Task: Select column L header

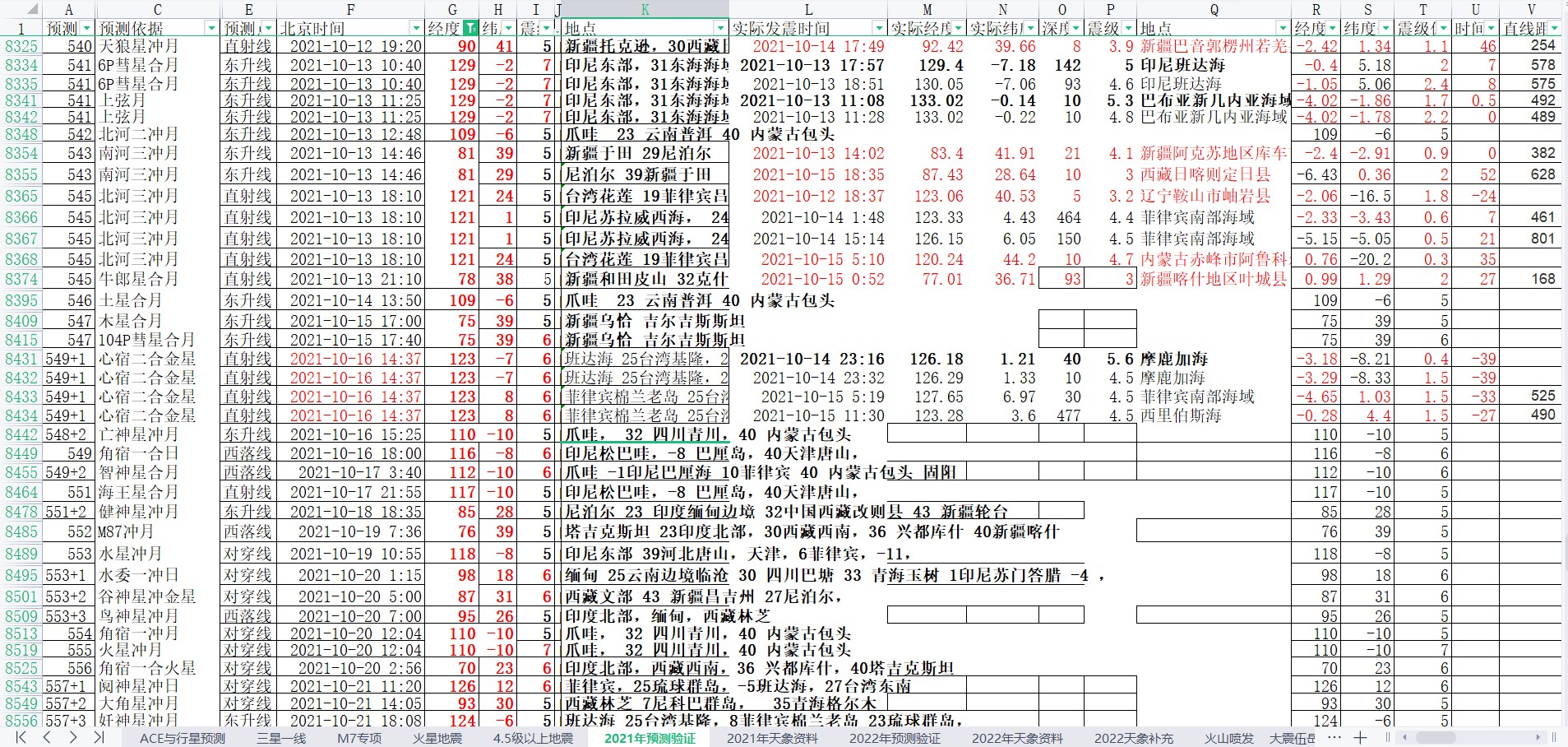Action: pyautogui.click(x=808, y=9)
